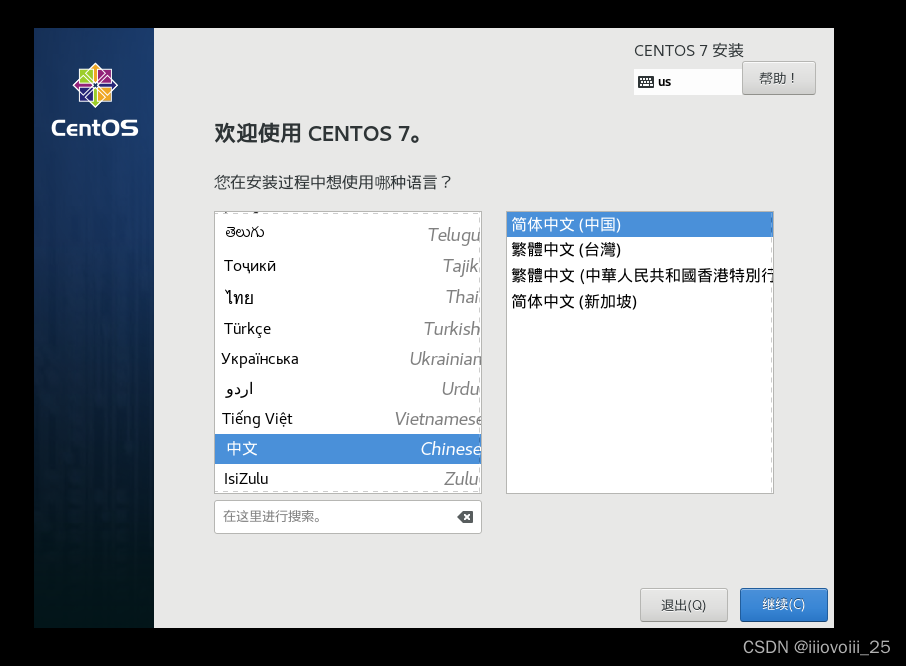
Task: Click the 帮助! help button
Action: pyautogui.click(x=779, y=77)
